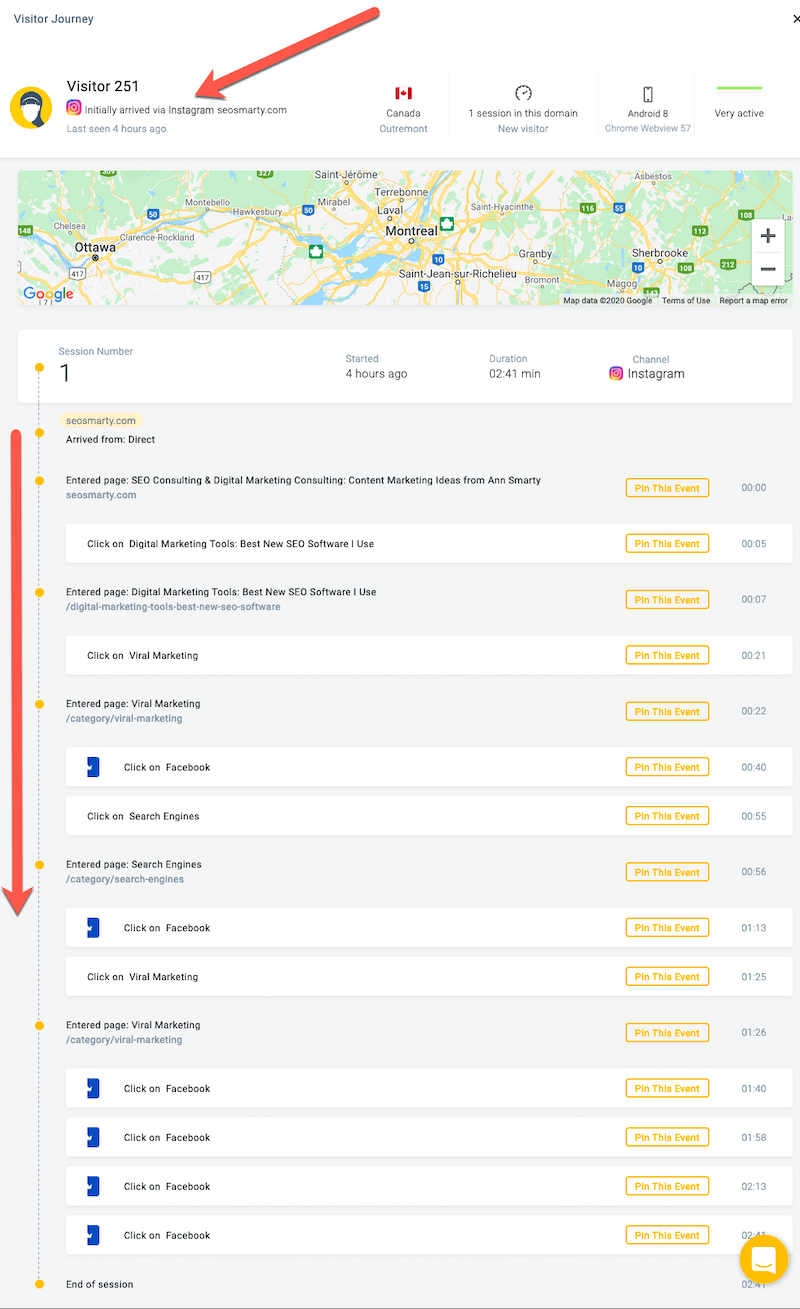Viewport: 800px width, 1309px height.
Task: Click the Facebook thumbnail icon at 01:13
Action: click(x=93, y=928)
